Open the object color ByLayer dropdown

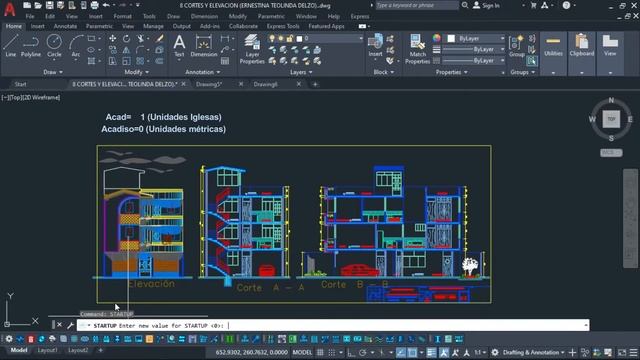tap(502, 38)
